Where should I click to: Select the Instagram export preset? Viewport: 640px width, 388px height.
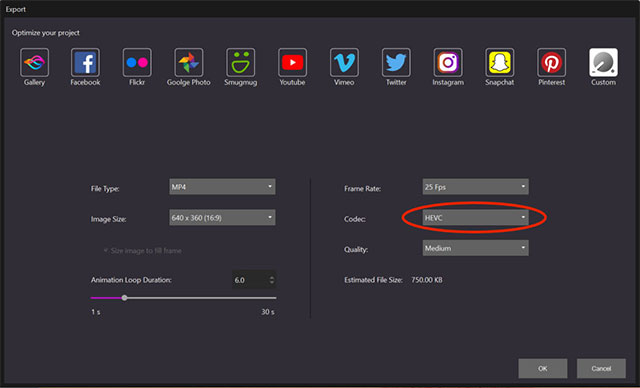coord(448,62)
